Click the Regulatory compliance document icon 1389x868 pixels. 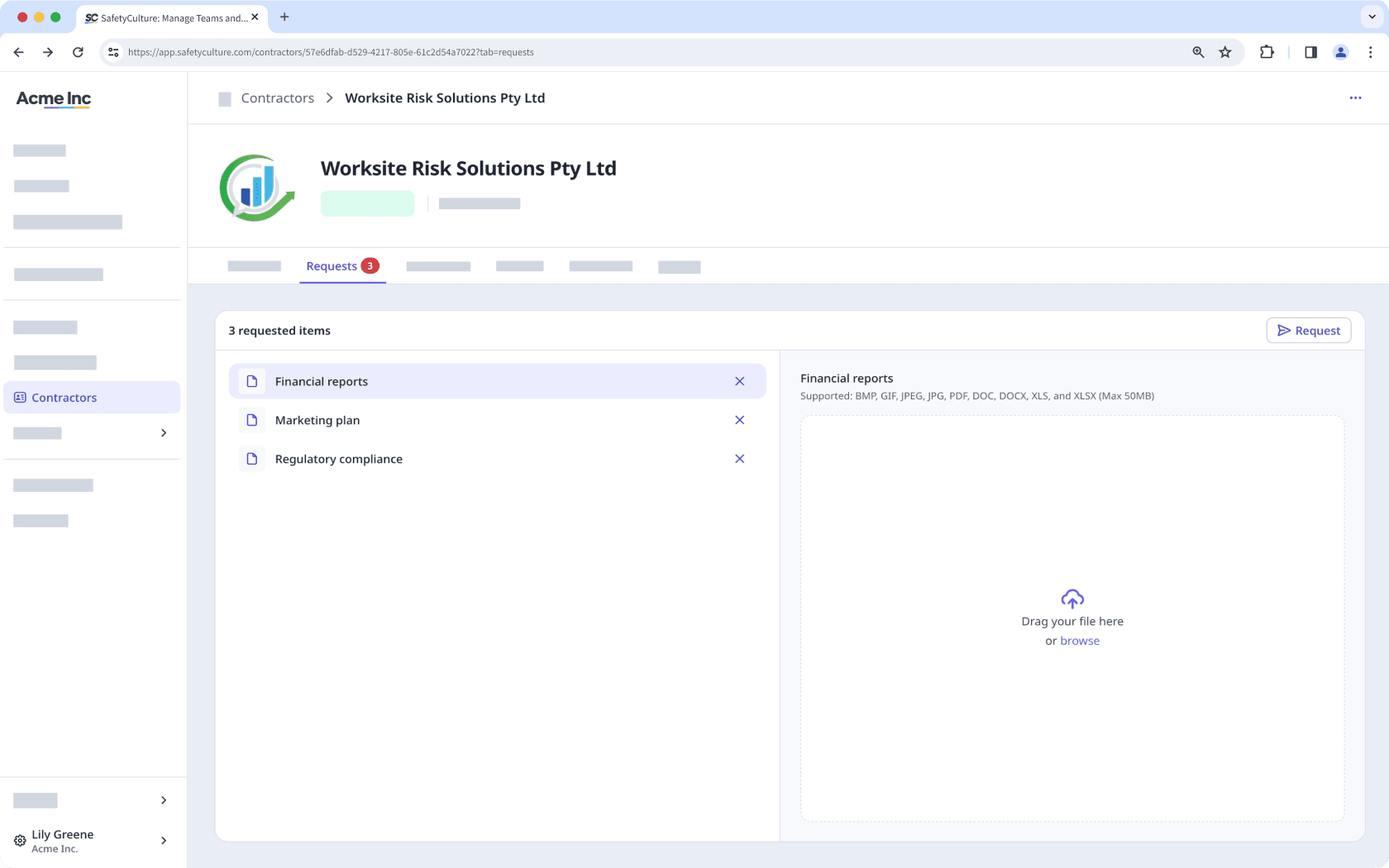click(252, 459)
